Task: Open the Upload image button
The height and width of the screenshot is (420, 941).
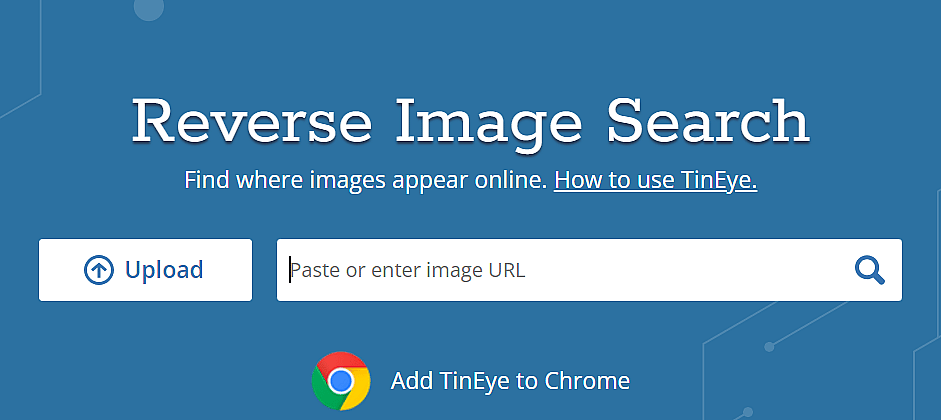Action: pyautogui.click(x=145, y=270)
